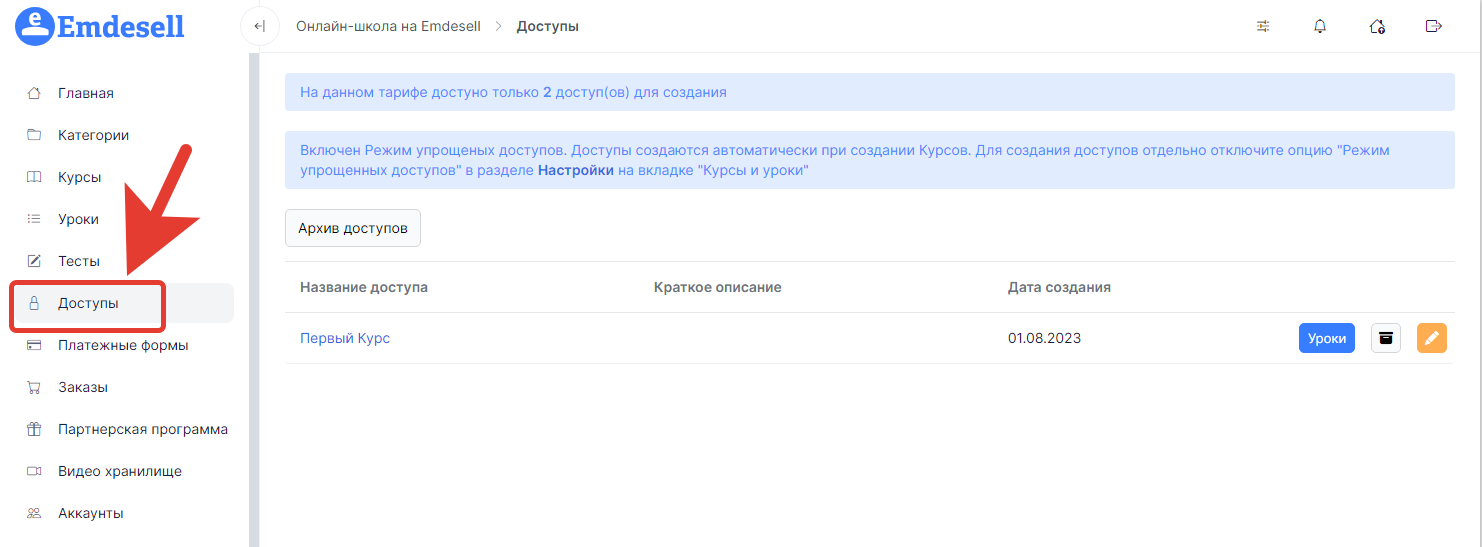Click the tariff limit notice banner
Screen dimensions: 1482x547
click(870, 92)
